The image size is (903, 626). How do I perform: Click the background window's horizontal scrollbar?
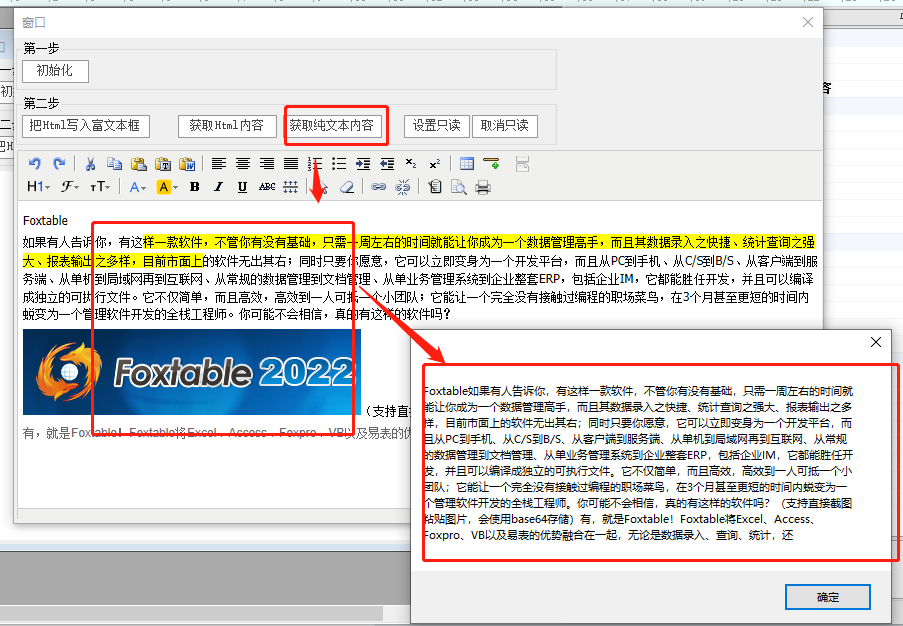click(192, 613)
